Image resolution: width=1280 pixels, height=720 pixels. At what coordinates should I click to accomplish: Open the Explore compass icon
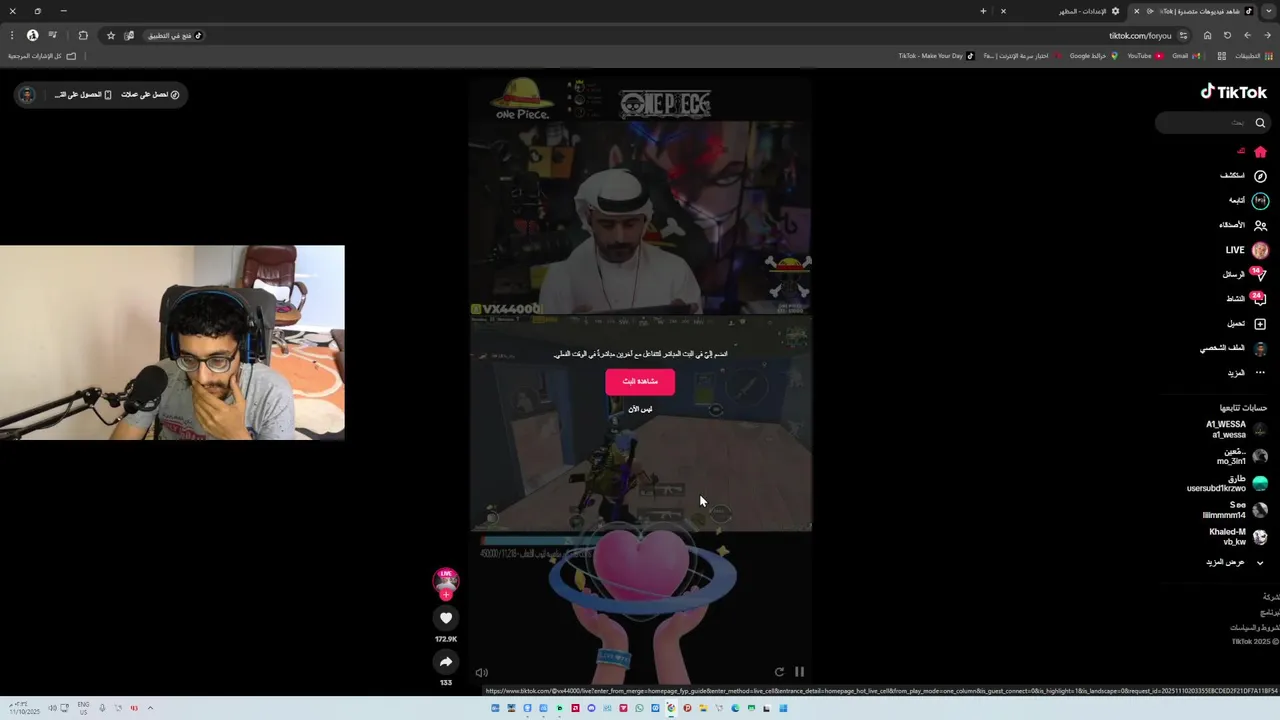[x=1260, y=176]
